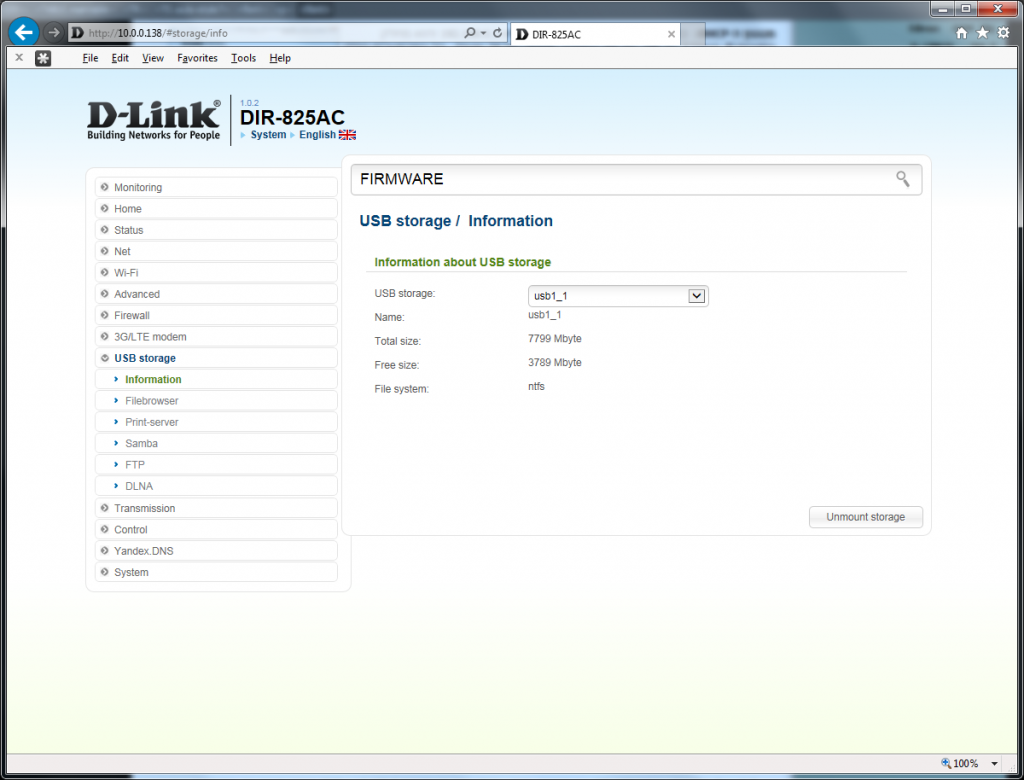Click the magnifier icon in FIRMWARE search box
The height and width of the screenshot is (780, 1024).
(902, 179)
